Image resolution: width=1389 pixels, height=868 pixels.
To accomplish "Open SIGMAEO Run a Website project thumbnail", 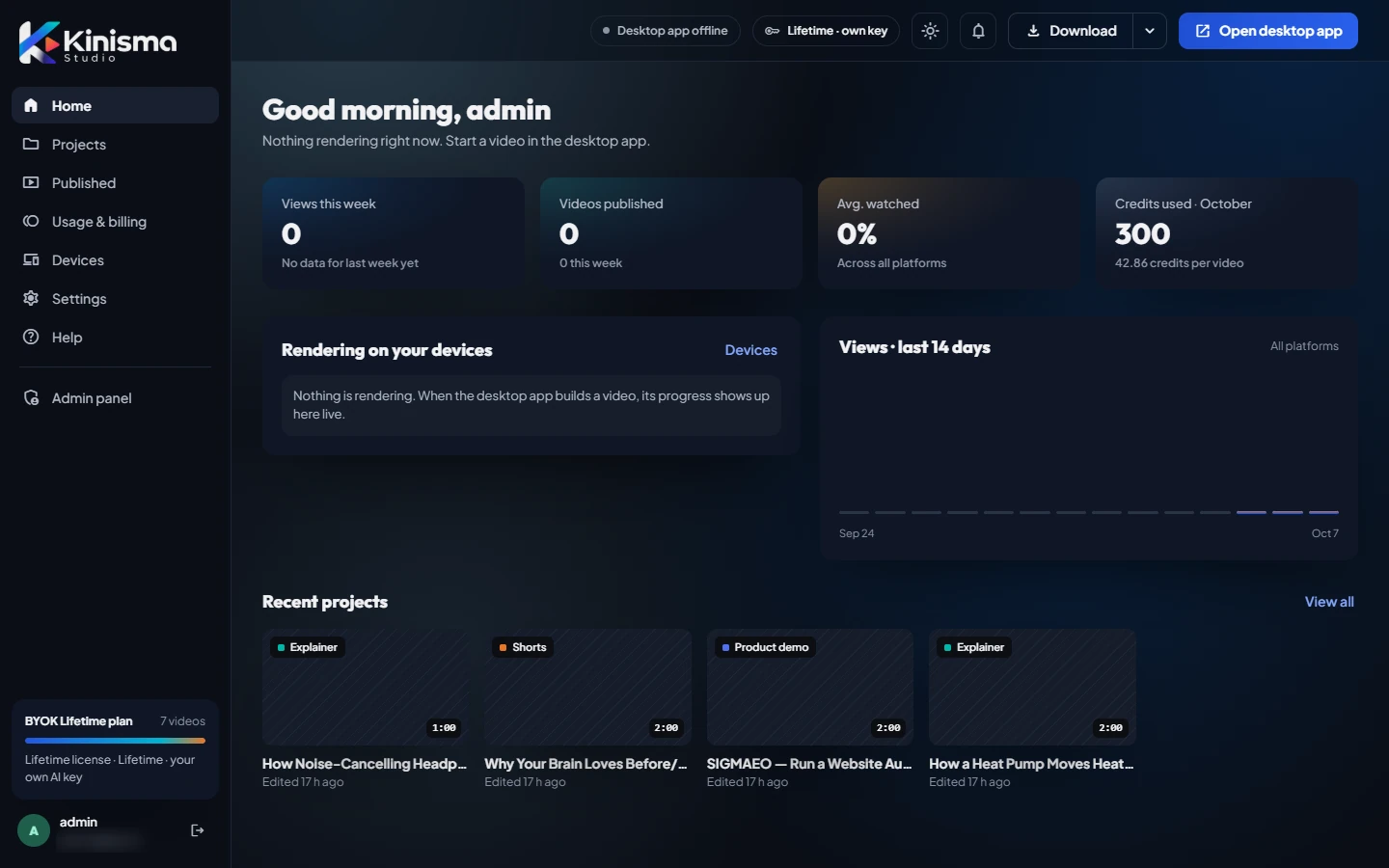I will tap(810, 687).
